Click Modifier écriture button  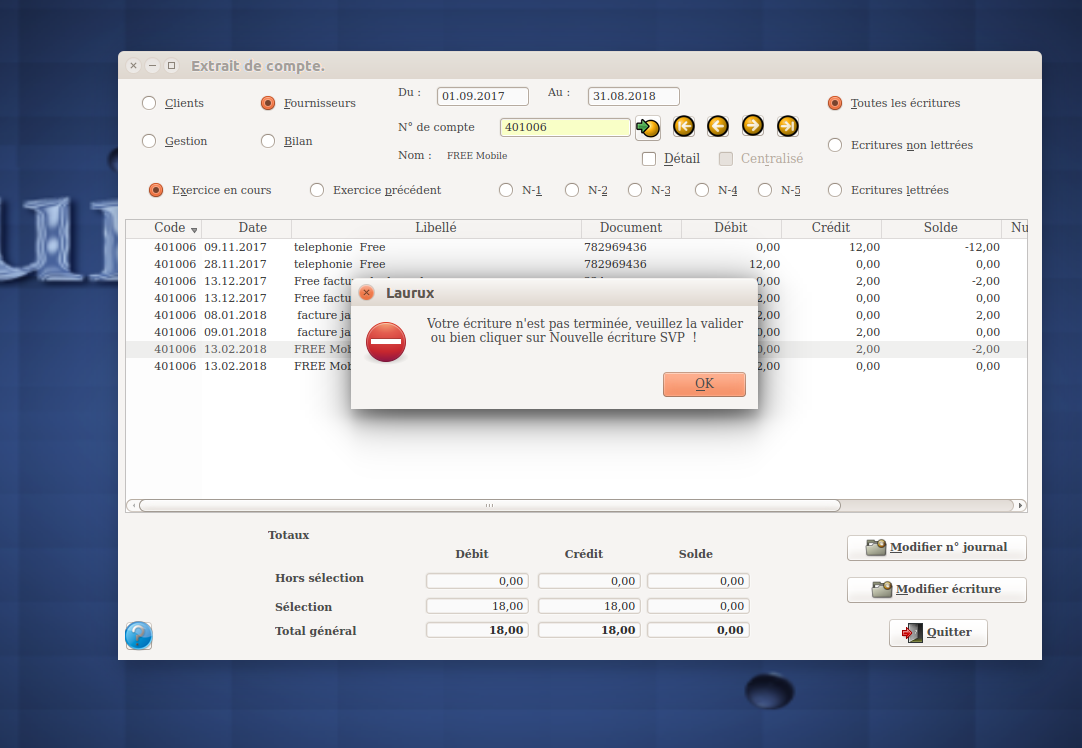pyautogui.click(x=936, y=589)
